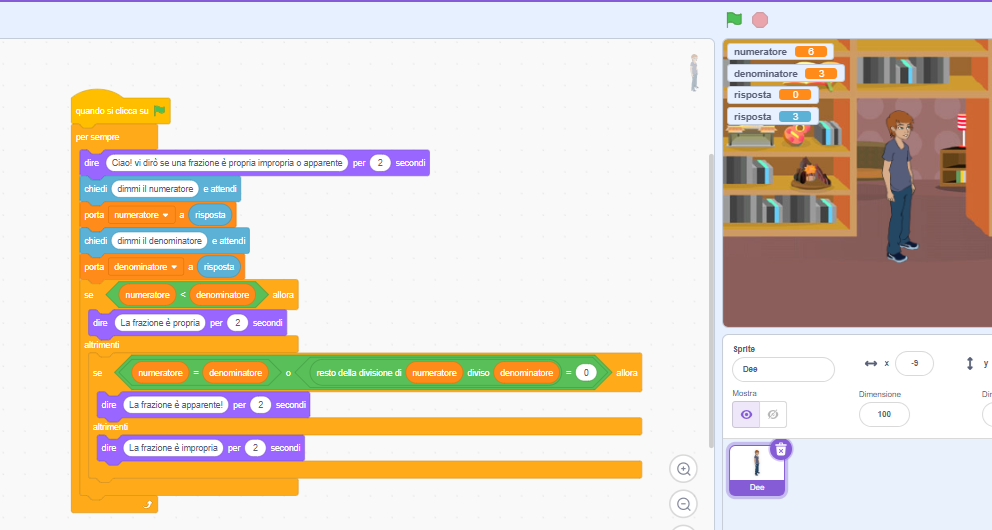The width and height of the screenshot is (992, 530).
Task: Click the workspace vertical scrollbar
Action: click(x=711, y=250)
